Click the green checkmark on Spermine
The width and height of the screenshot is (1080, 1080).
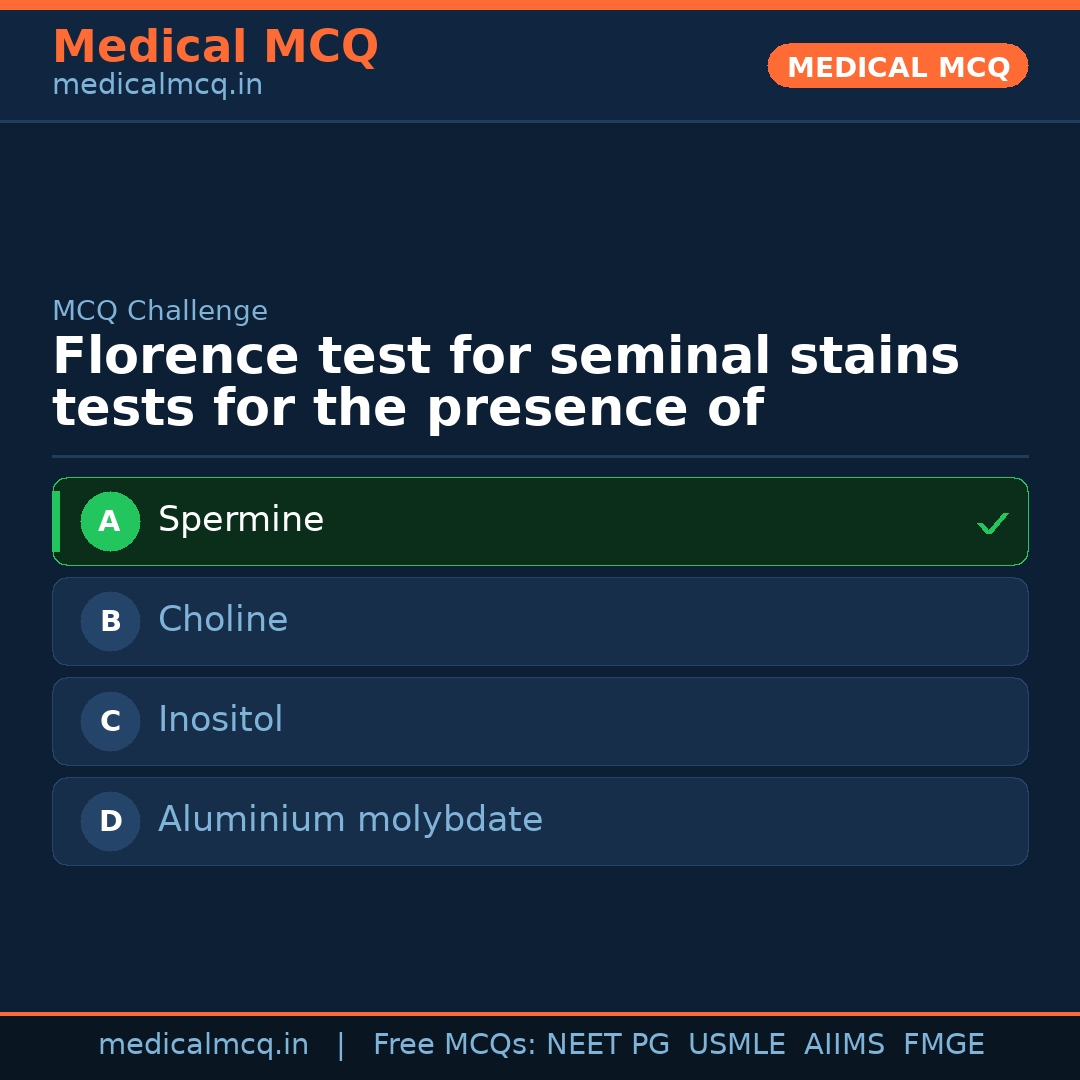992,523
